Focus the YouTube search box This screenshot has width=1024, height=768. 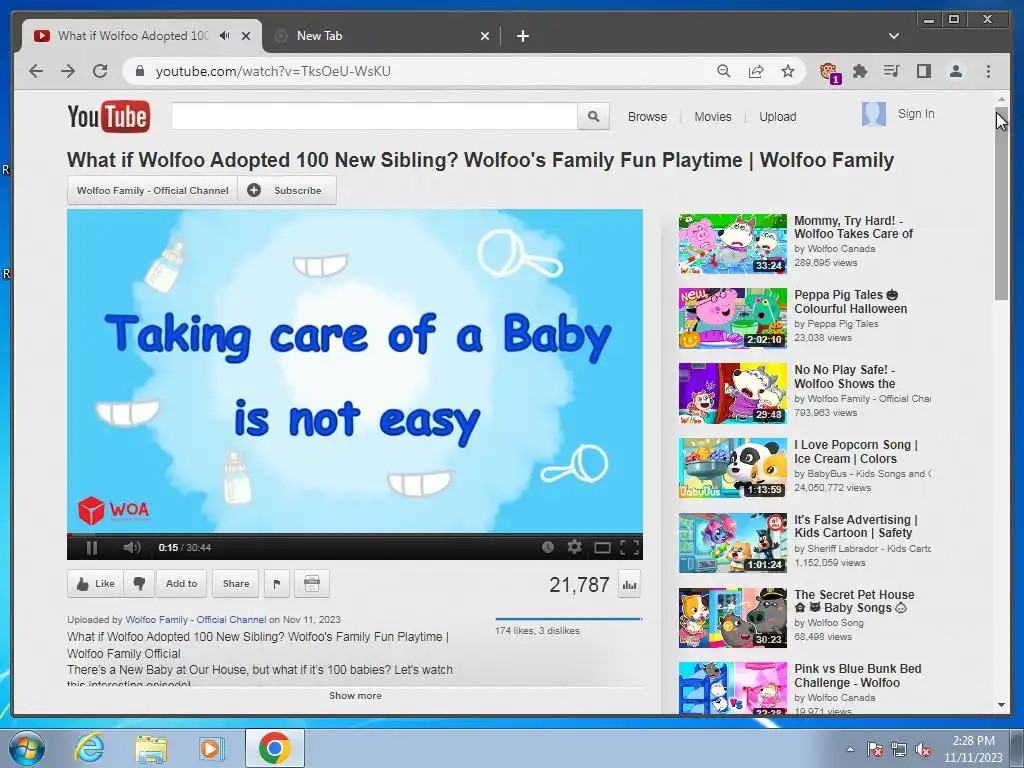pyautogui.click(x=374, y=116)
